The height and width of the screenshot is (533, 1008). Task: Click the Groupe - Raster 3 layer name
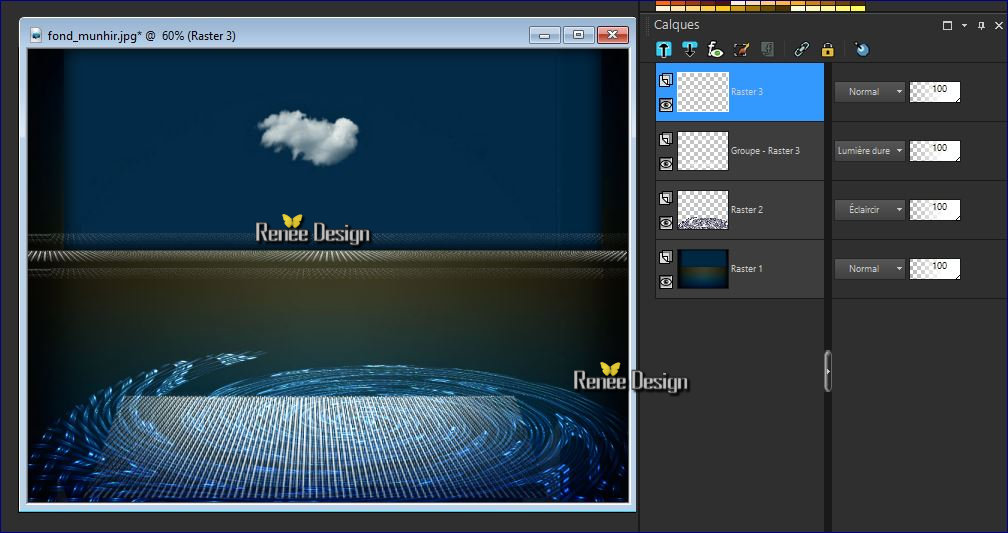click(x=765, y=151)
